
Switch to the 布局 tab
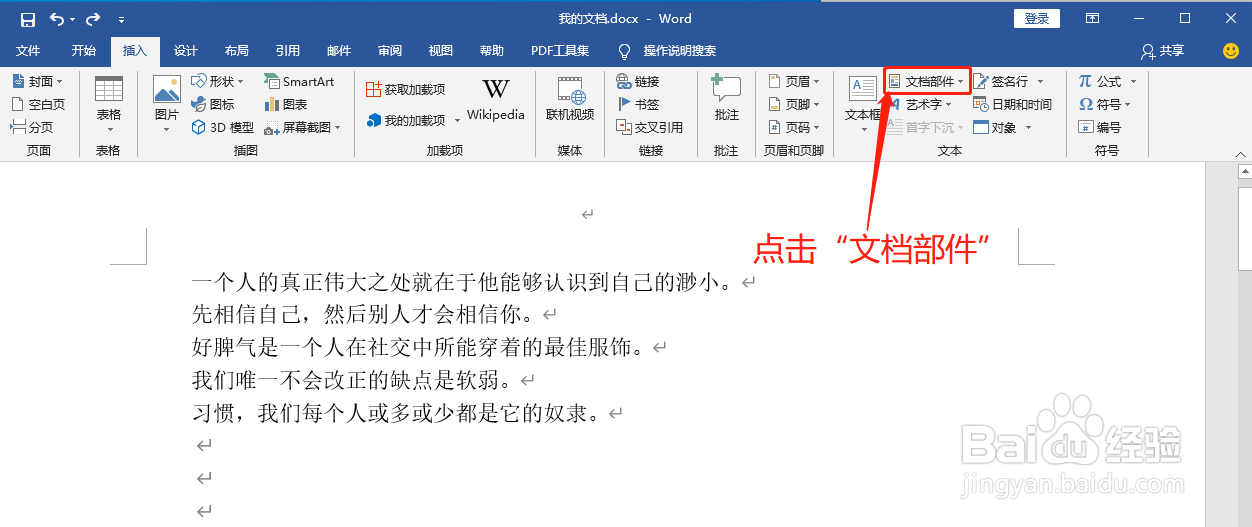pyautogui.click(x=236, y=51)
